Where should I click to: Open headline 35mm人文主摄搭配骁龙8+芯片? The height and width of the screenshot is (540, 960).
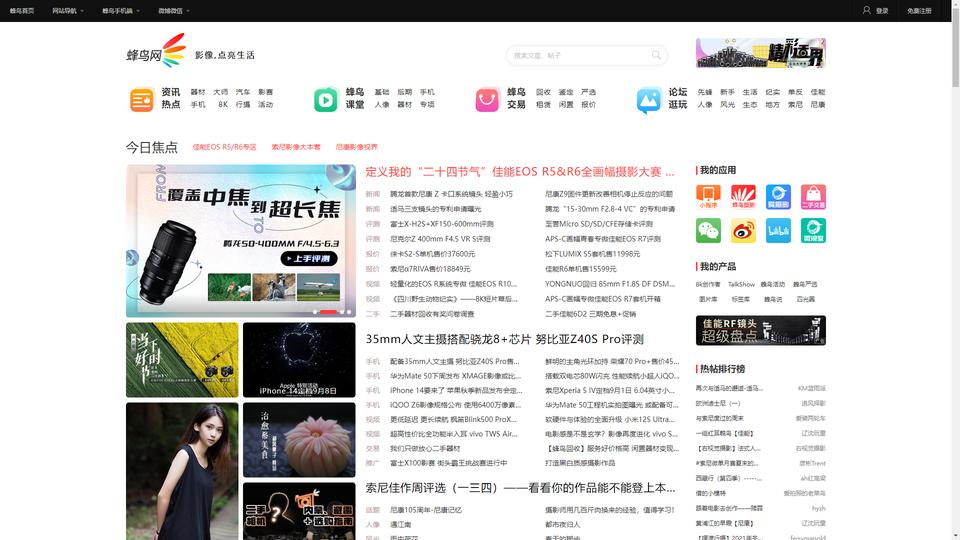[504, 339]
